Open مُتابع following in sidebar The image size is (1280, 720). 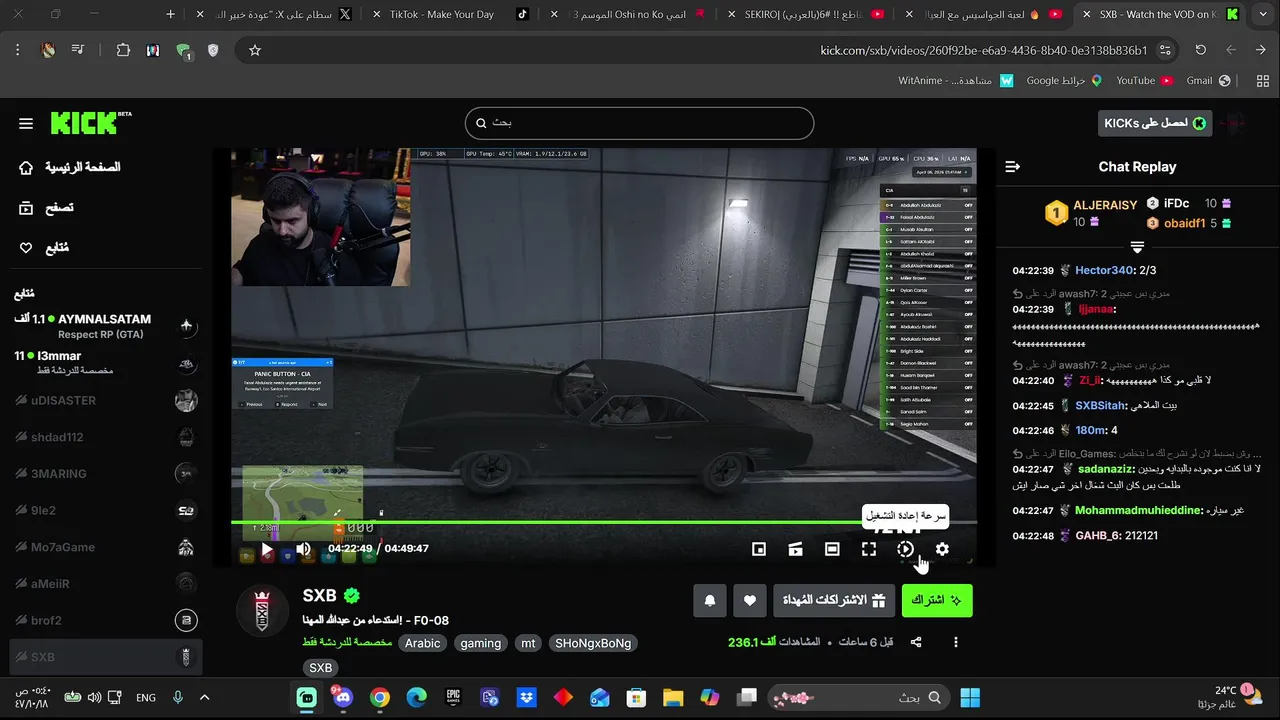tap(44, 247)
